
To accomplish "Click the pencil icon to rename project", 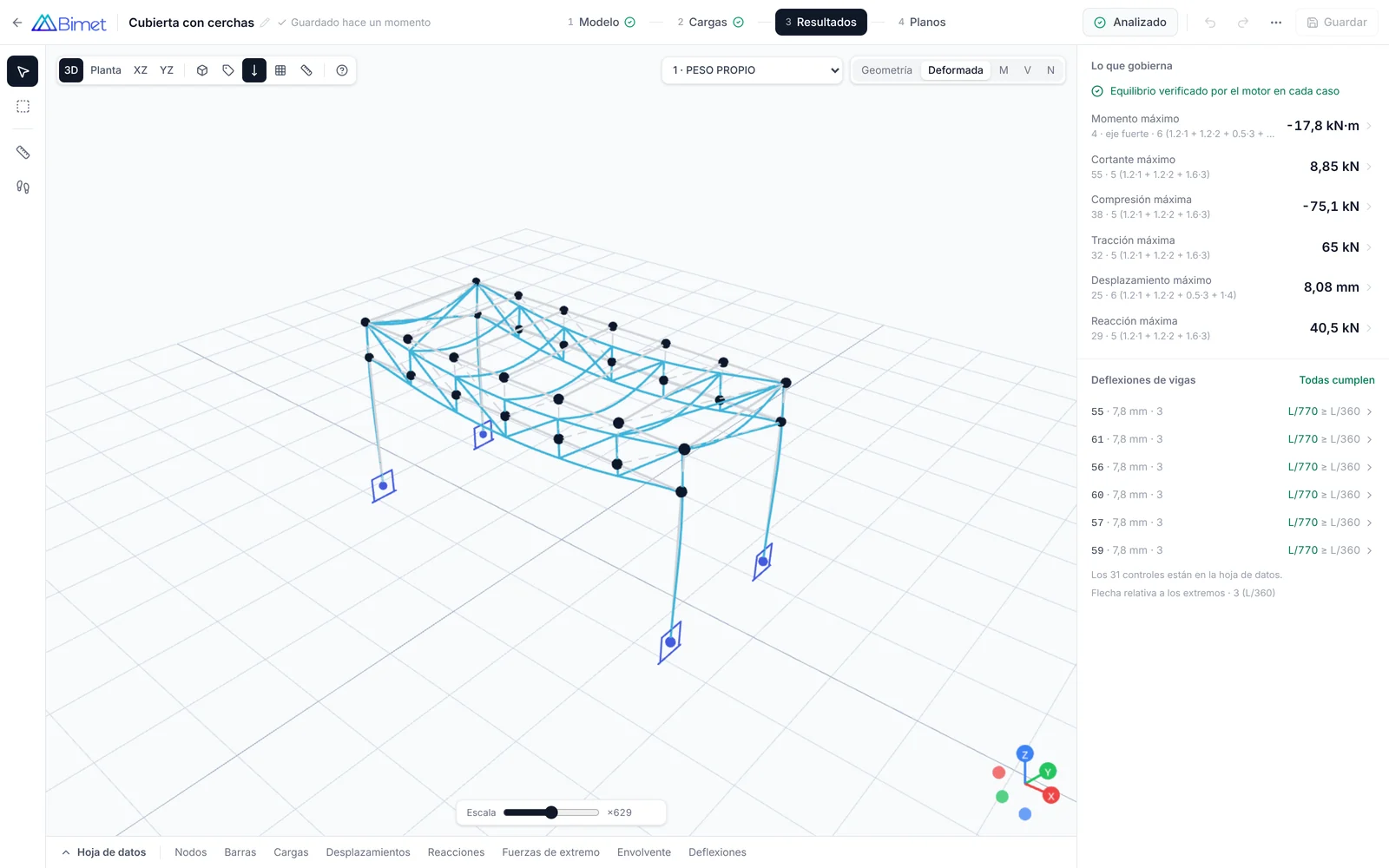I will 265,23.
